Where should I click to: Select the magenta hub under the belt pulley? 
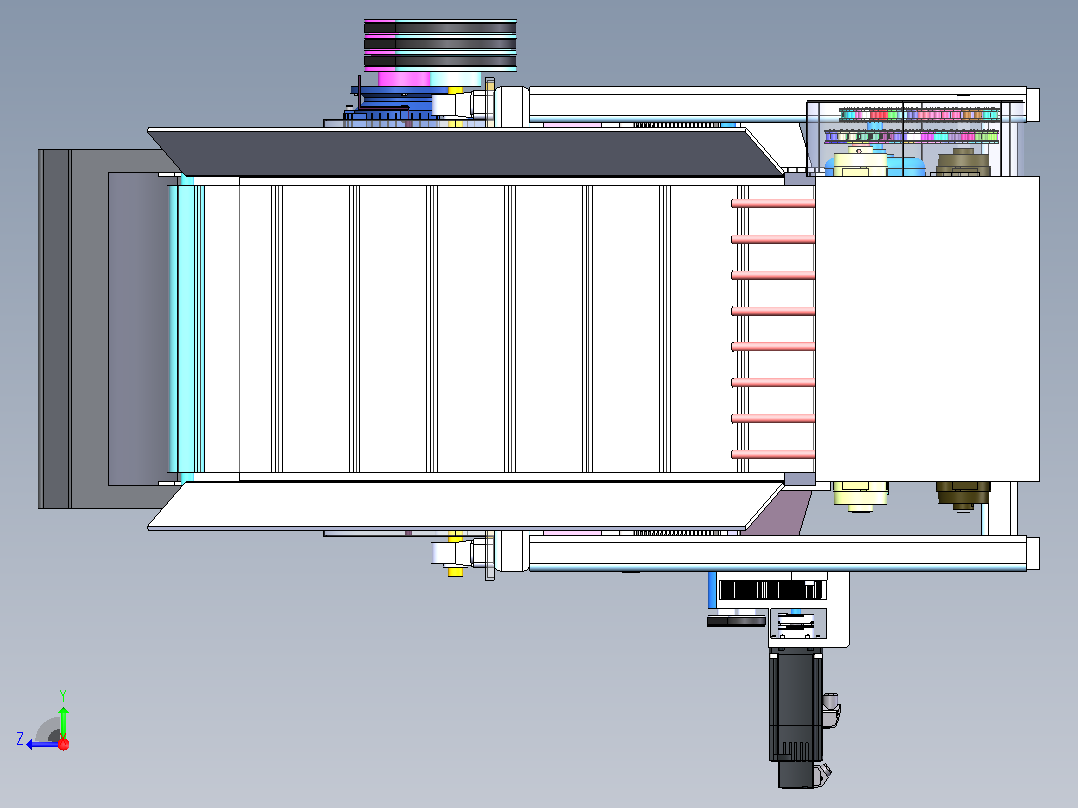click(404, 79)
